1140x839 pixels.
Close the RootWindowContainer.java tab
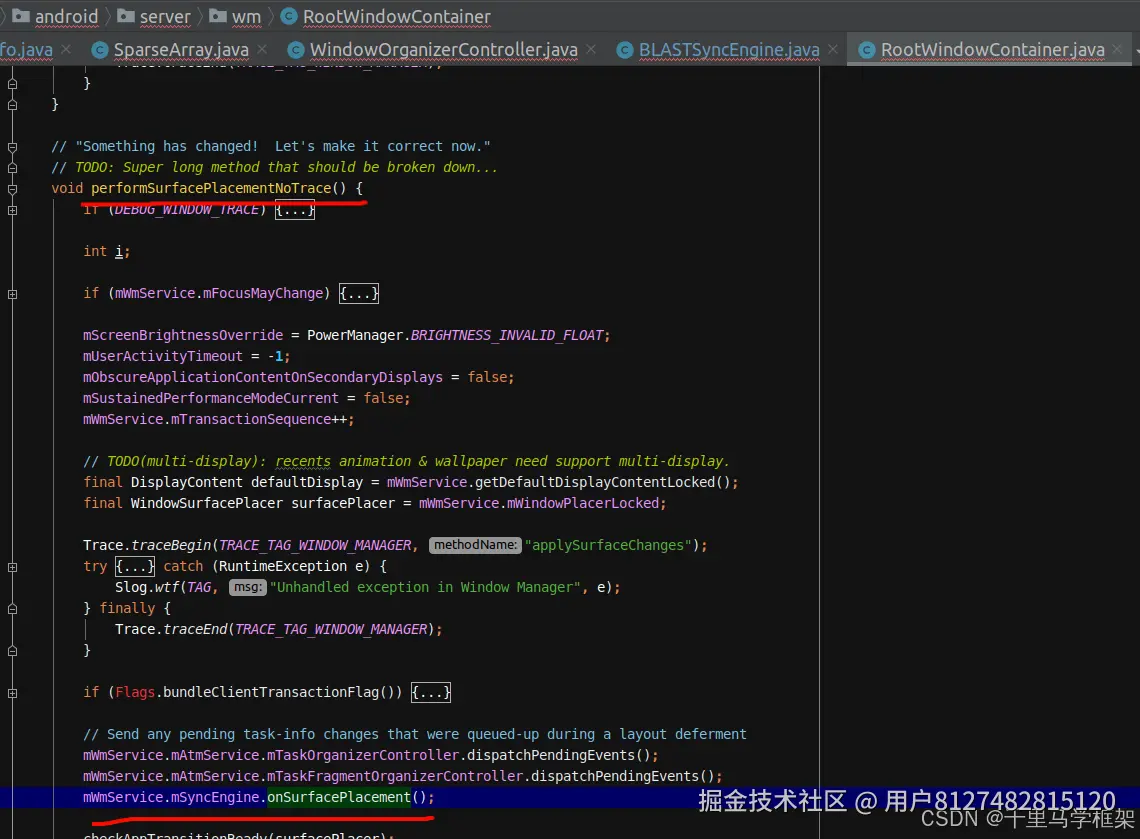point(1117,49)
